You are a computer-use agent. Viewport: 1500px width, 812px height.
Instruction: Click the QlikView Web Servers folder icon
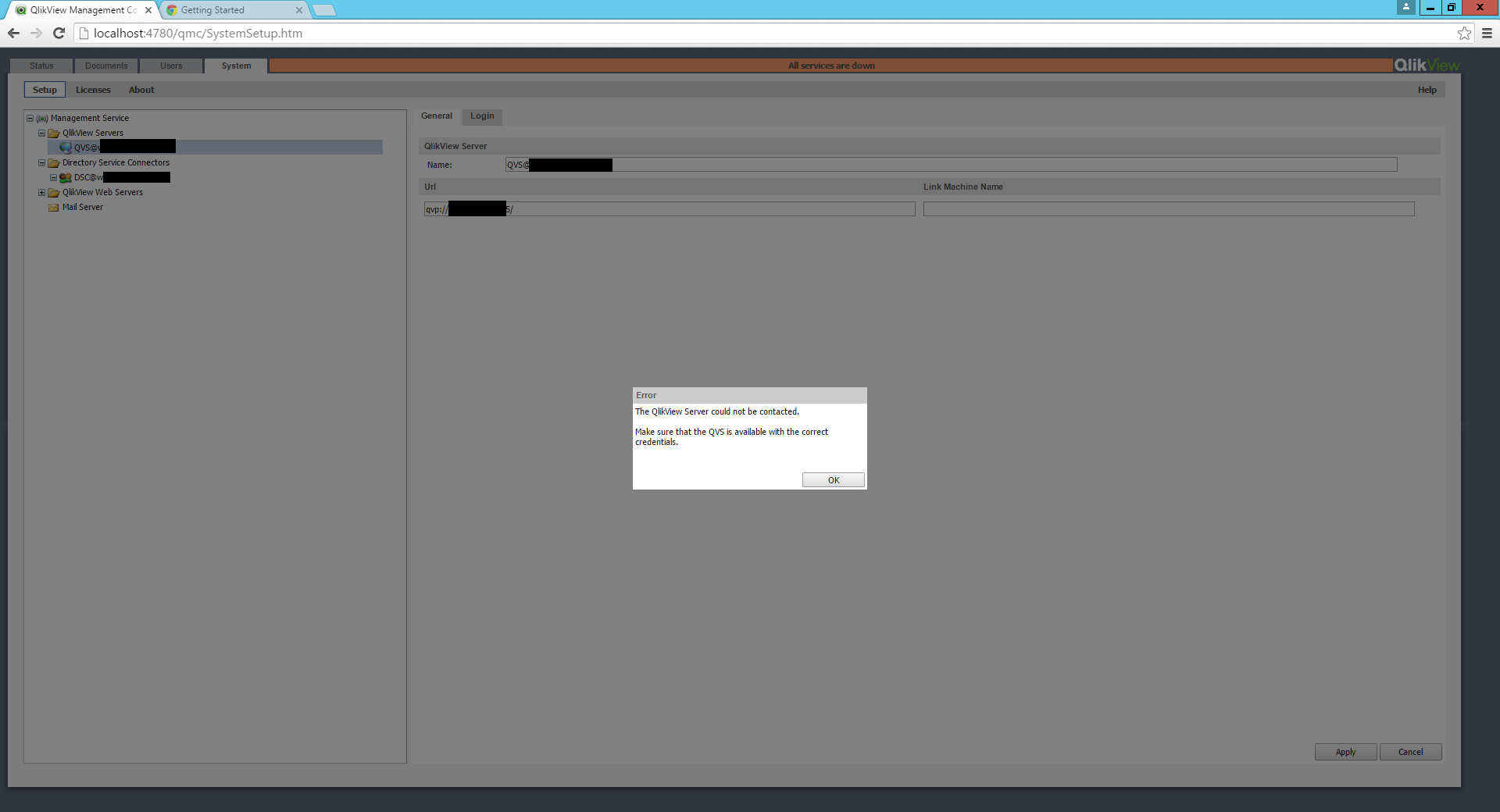(x=54, y=193)
